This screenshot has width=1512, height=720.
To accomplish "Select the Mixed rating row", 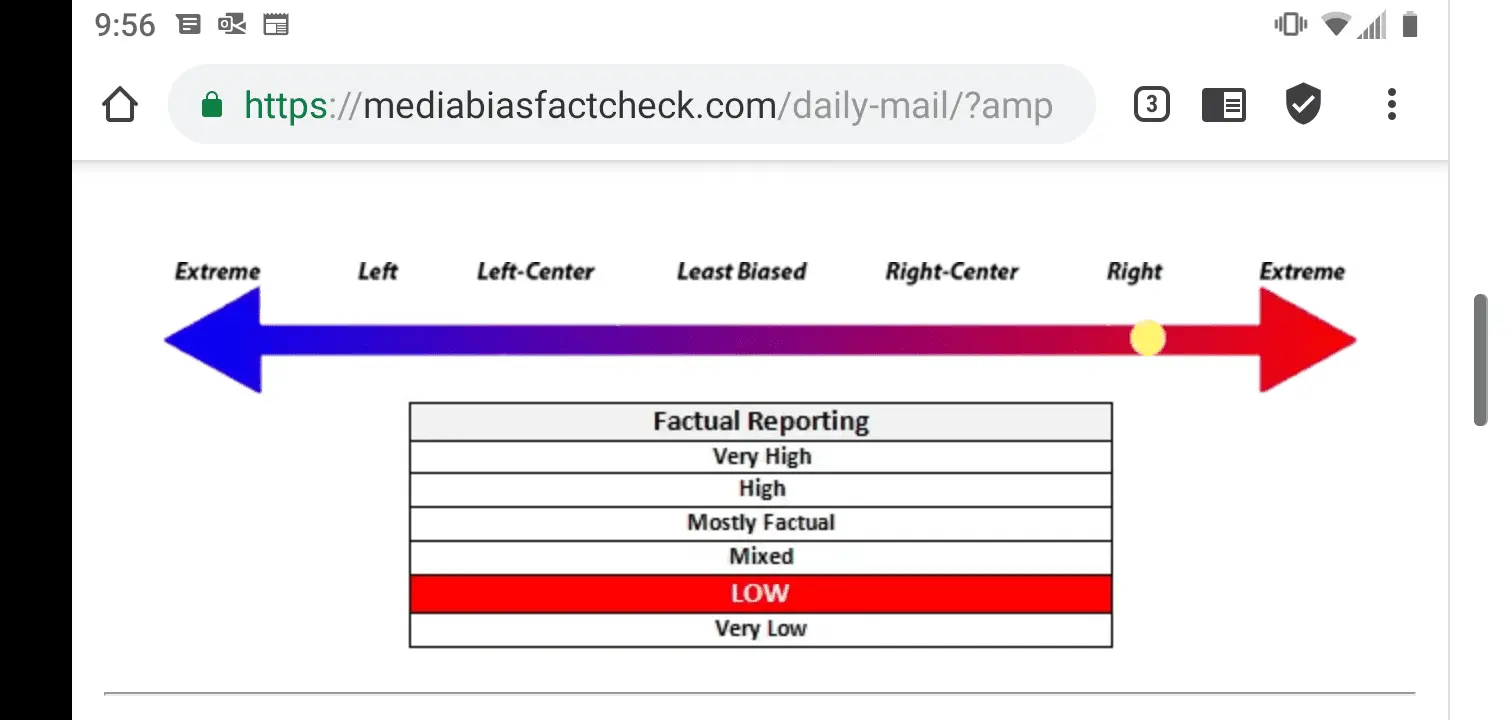I will point(760,557).
